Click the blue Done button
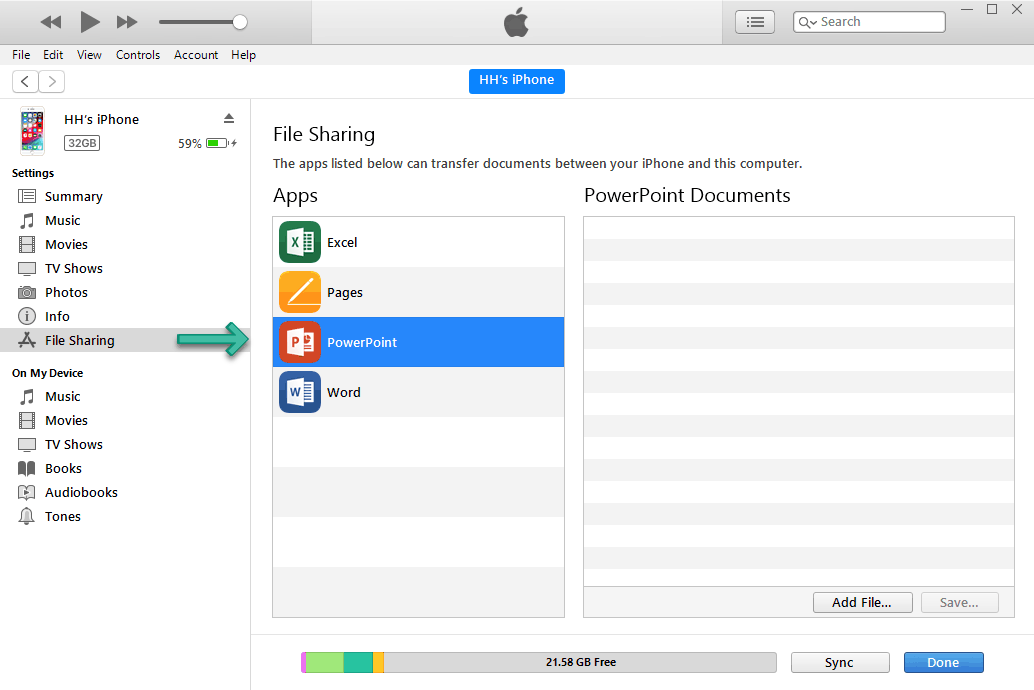The width and height of the screenshot is (1034, 690). [x=943, y=662]
